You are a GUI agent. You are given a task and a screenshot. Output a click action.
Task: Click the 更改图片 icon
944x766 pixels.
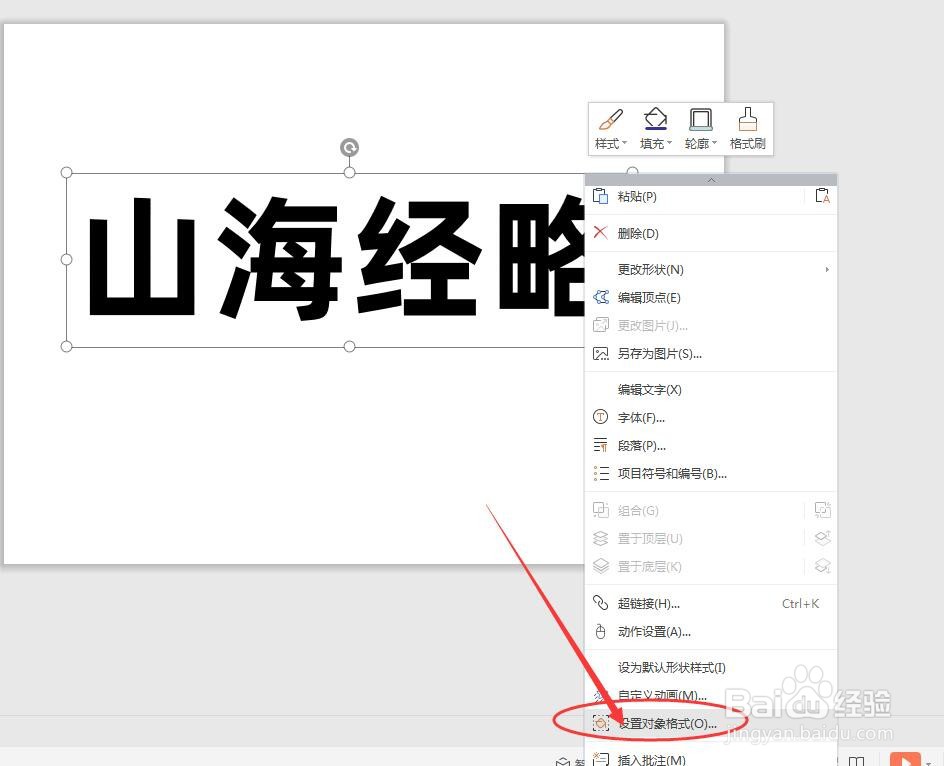(600, 325)
